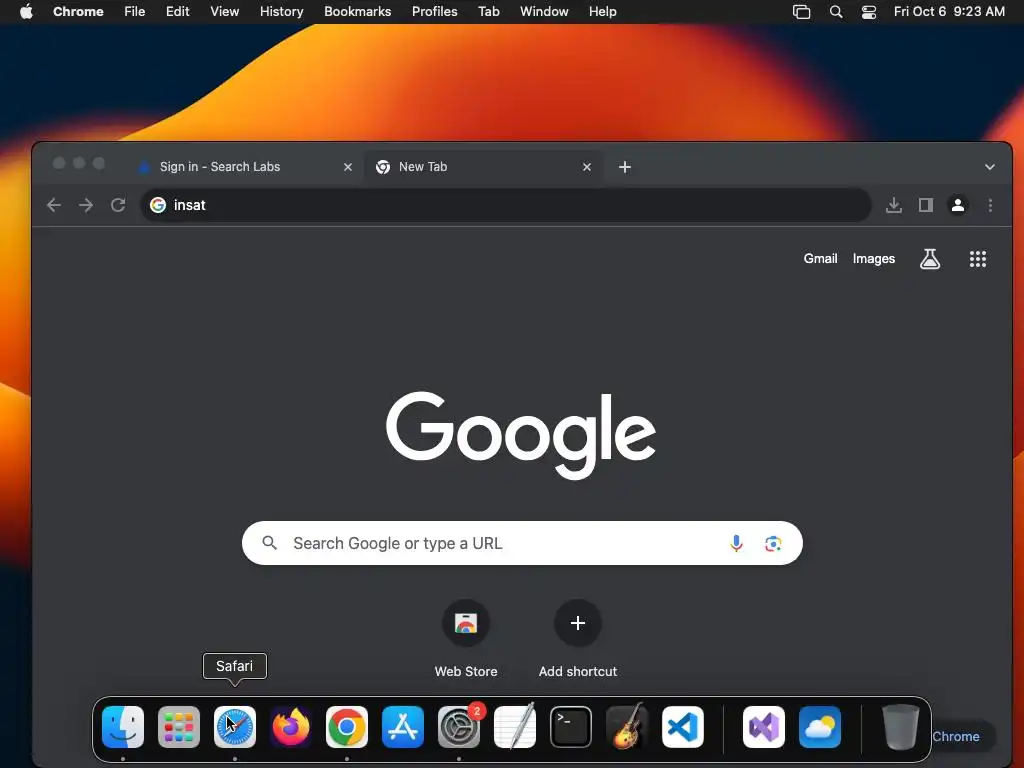Open a new tab with plus button

click(624, 167)
